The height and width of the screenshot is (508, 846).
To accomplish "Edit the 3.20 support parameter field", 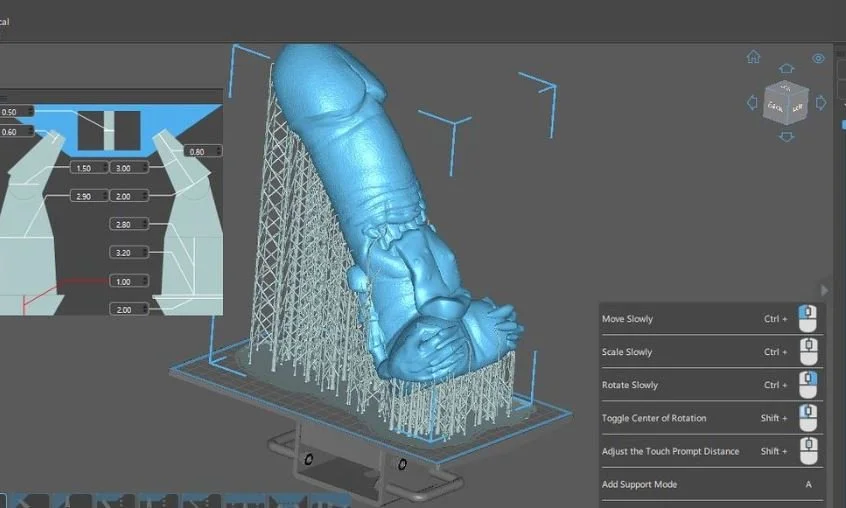I will click(x=129, y=252).
